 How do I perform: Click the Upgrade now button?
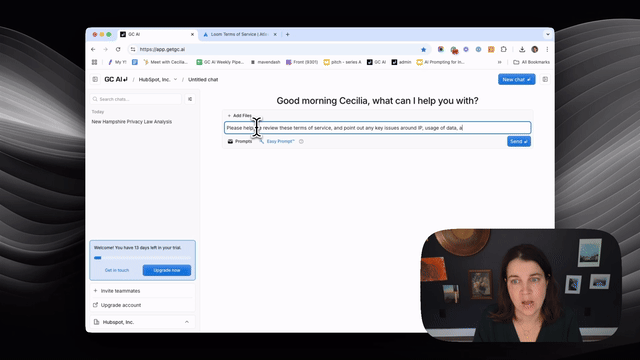click(167, 270)
